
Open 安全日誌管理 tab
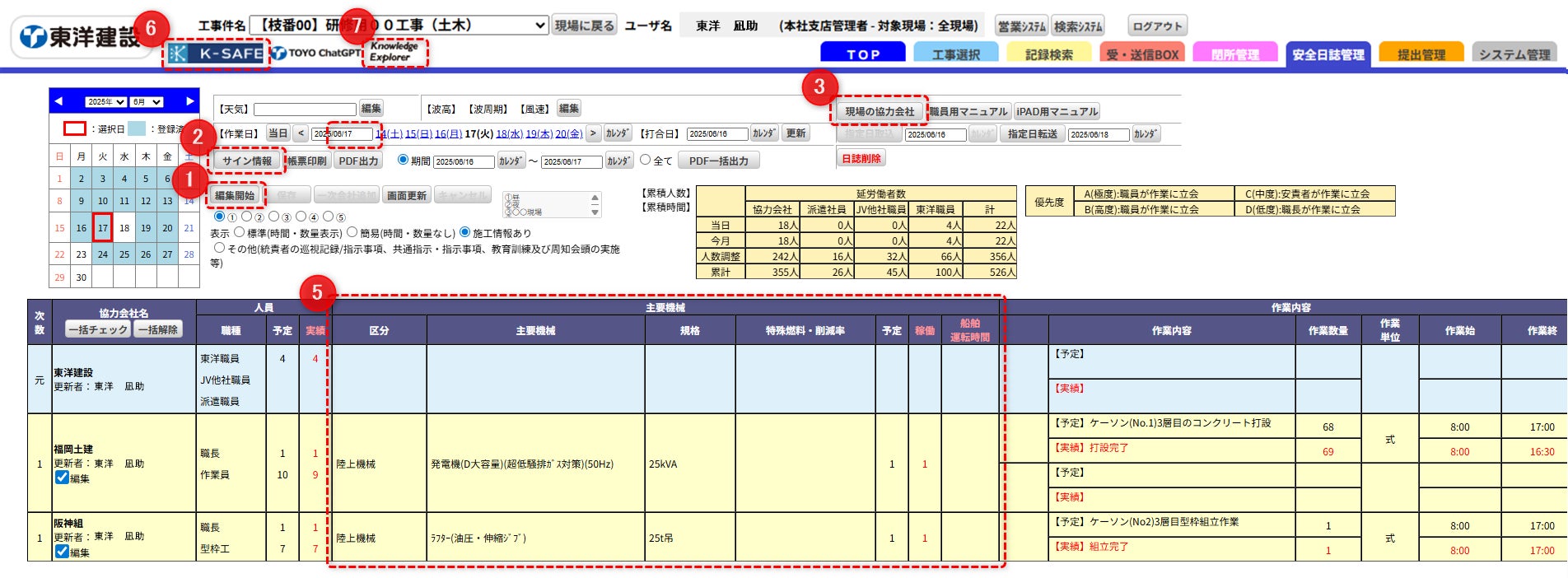pos(1328,53)
